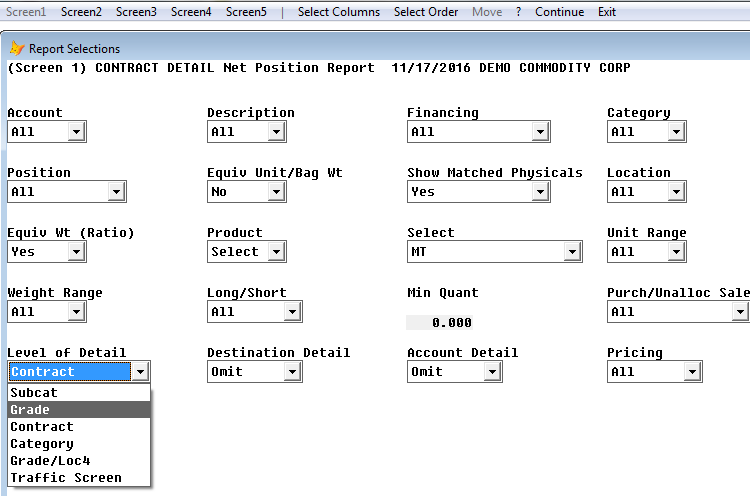Open the Long/Short dropdown
This screenshot has width=750, height=496.
point(292,312)
